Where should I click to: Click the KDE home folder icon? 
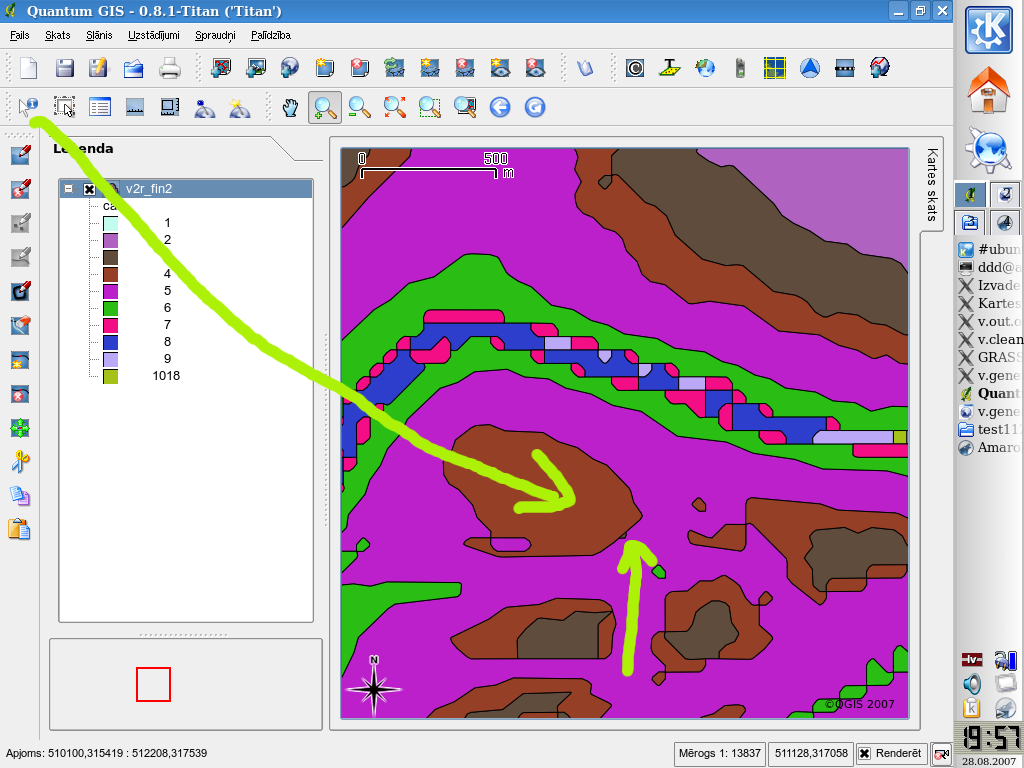[989, 90]
